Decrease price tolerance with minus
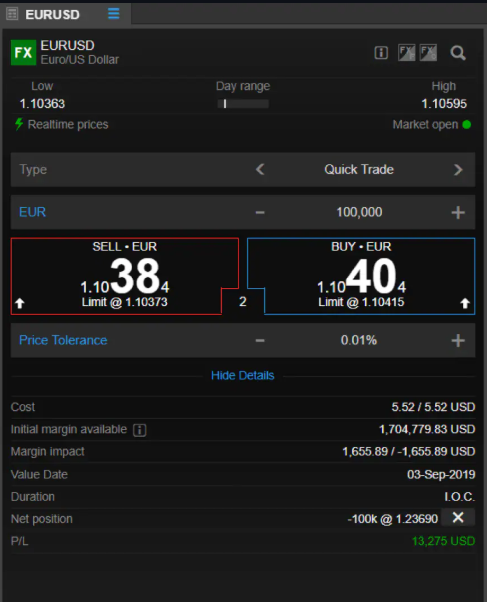Viewport: 487px width, 602px height. [260, 340]
